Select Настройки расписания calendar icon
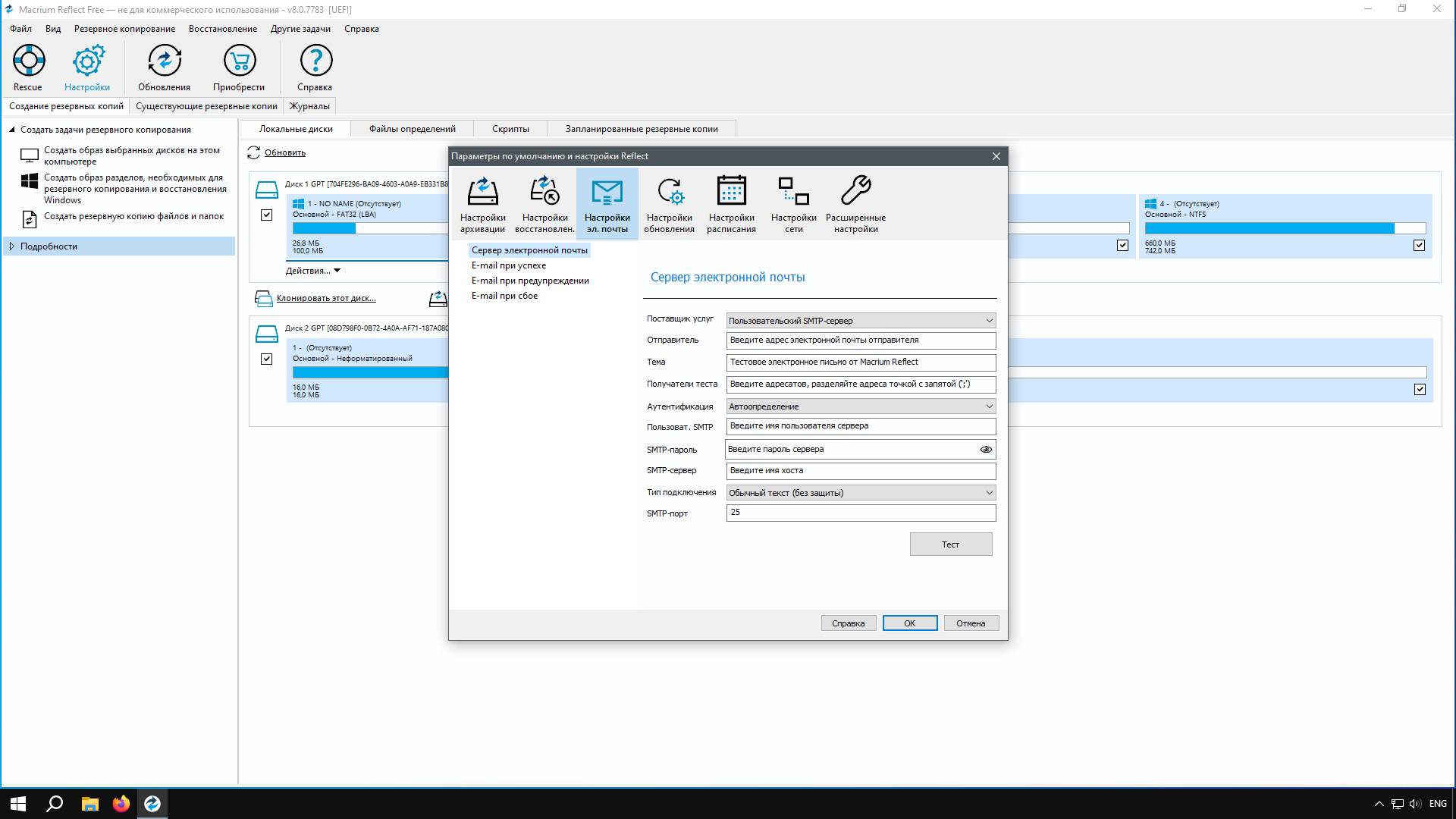 point(732,204)
